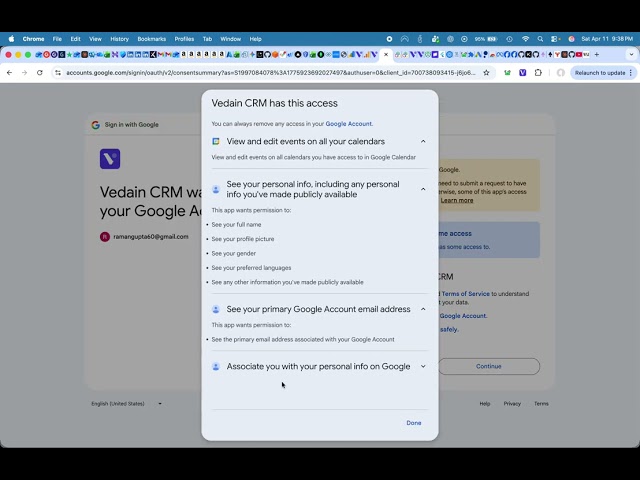Close the active browser tab
The width and height of the screenshot is (640, 480).
(x=386, y=54)
